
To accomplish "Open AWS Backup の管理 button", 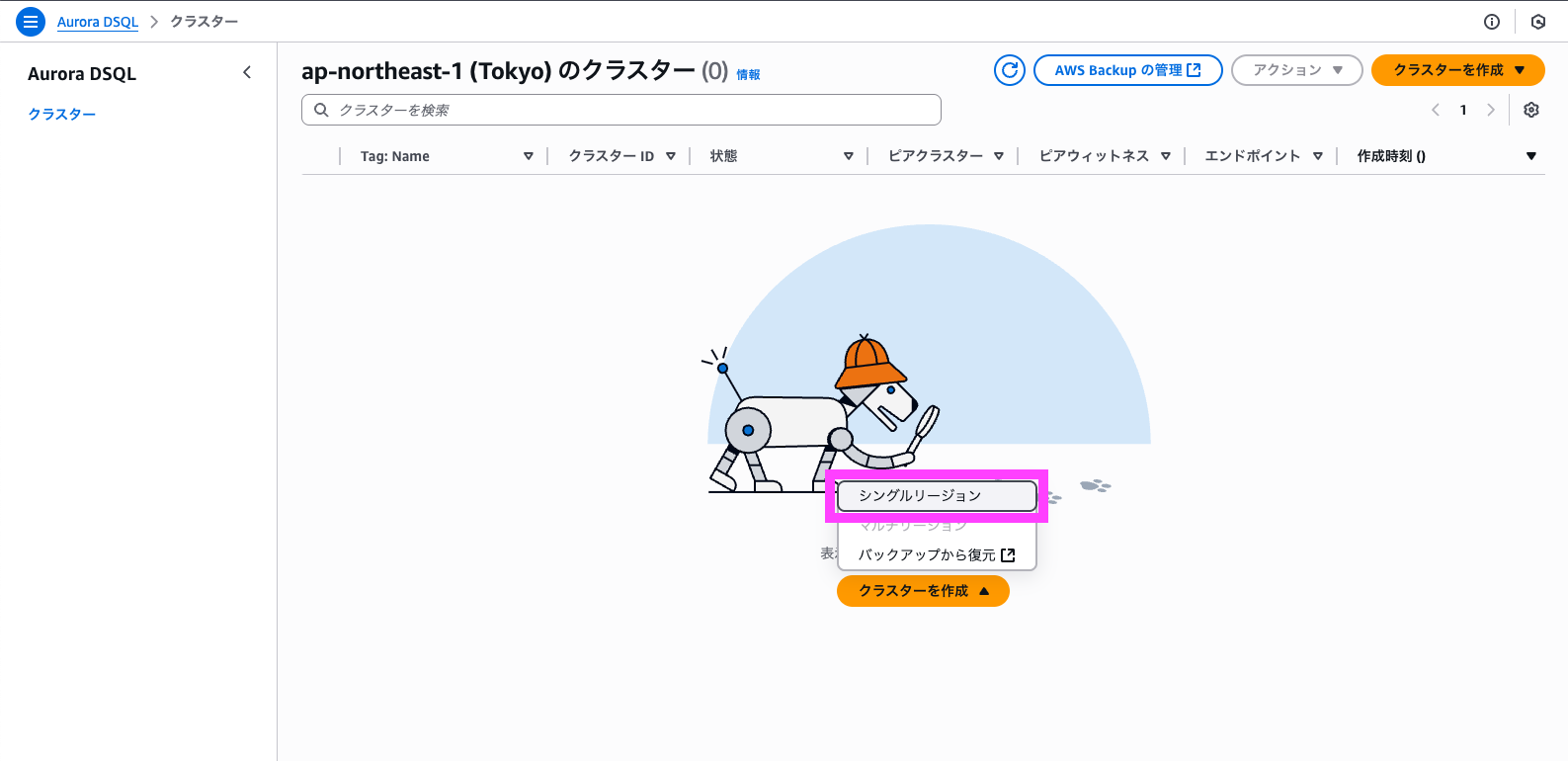I will pos(1128,70).
